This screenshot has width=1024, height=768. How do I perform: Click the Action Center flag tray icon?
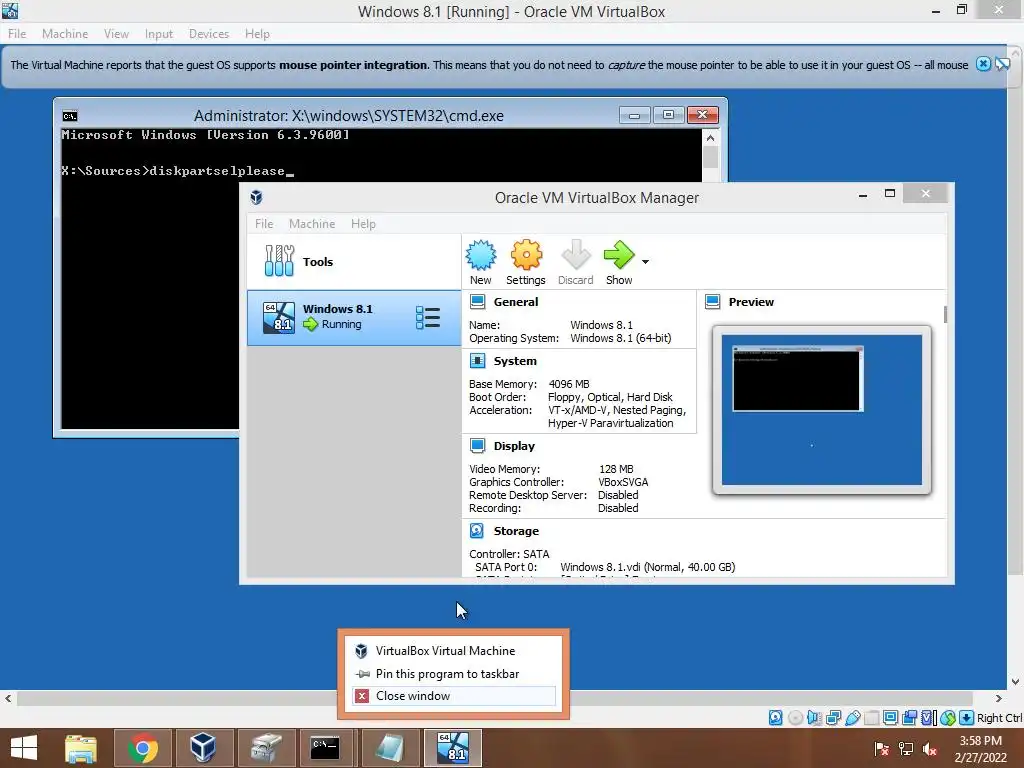pyautogui.click(x=881, y=749)
